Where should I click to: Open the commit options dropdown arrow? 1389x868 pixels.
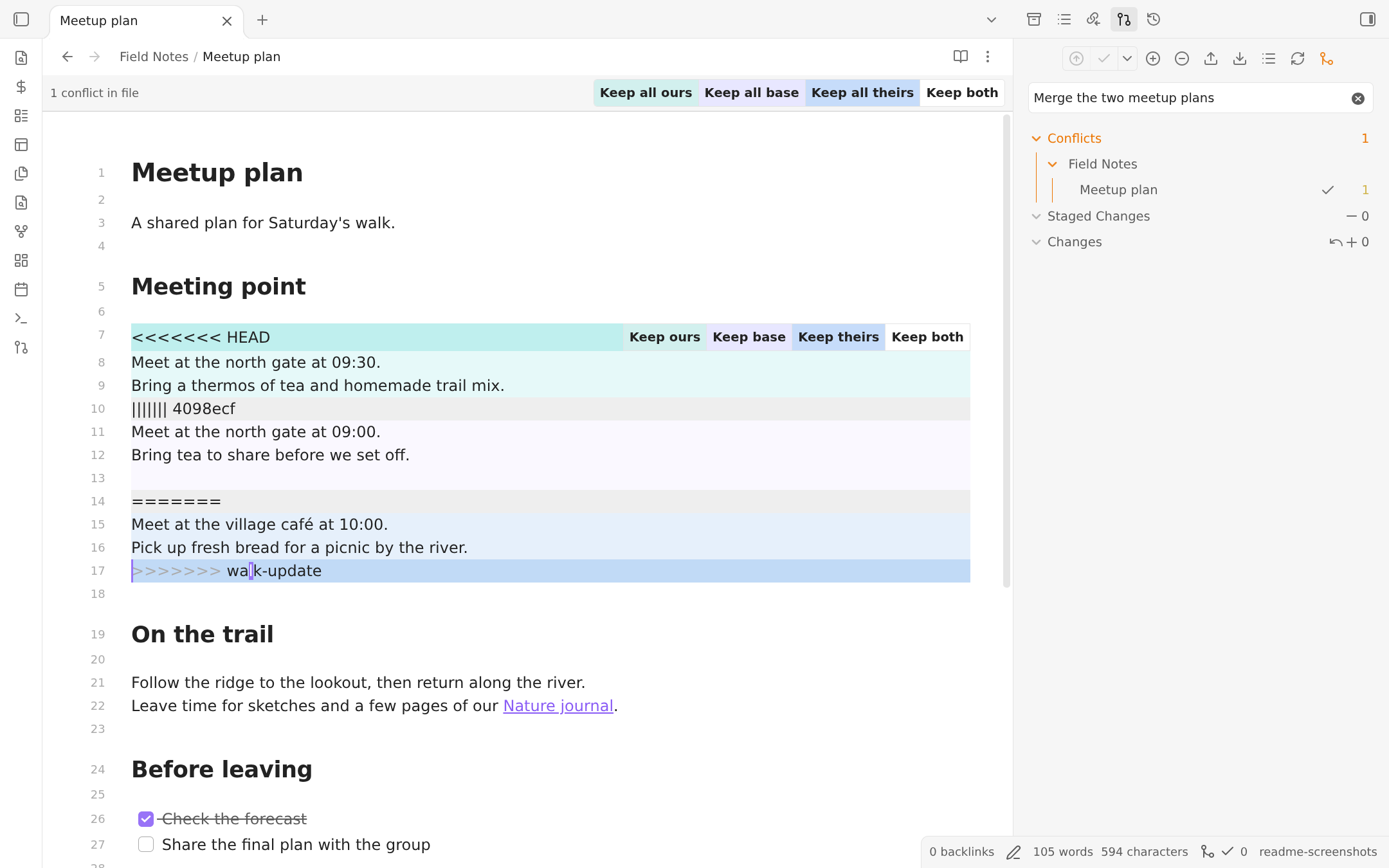click(1127, 59)
